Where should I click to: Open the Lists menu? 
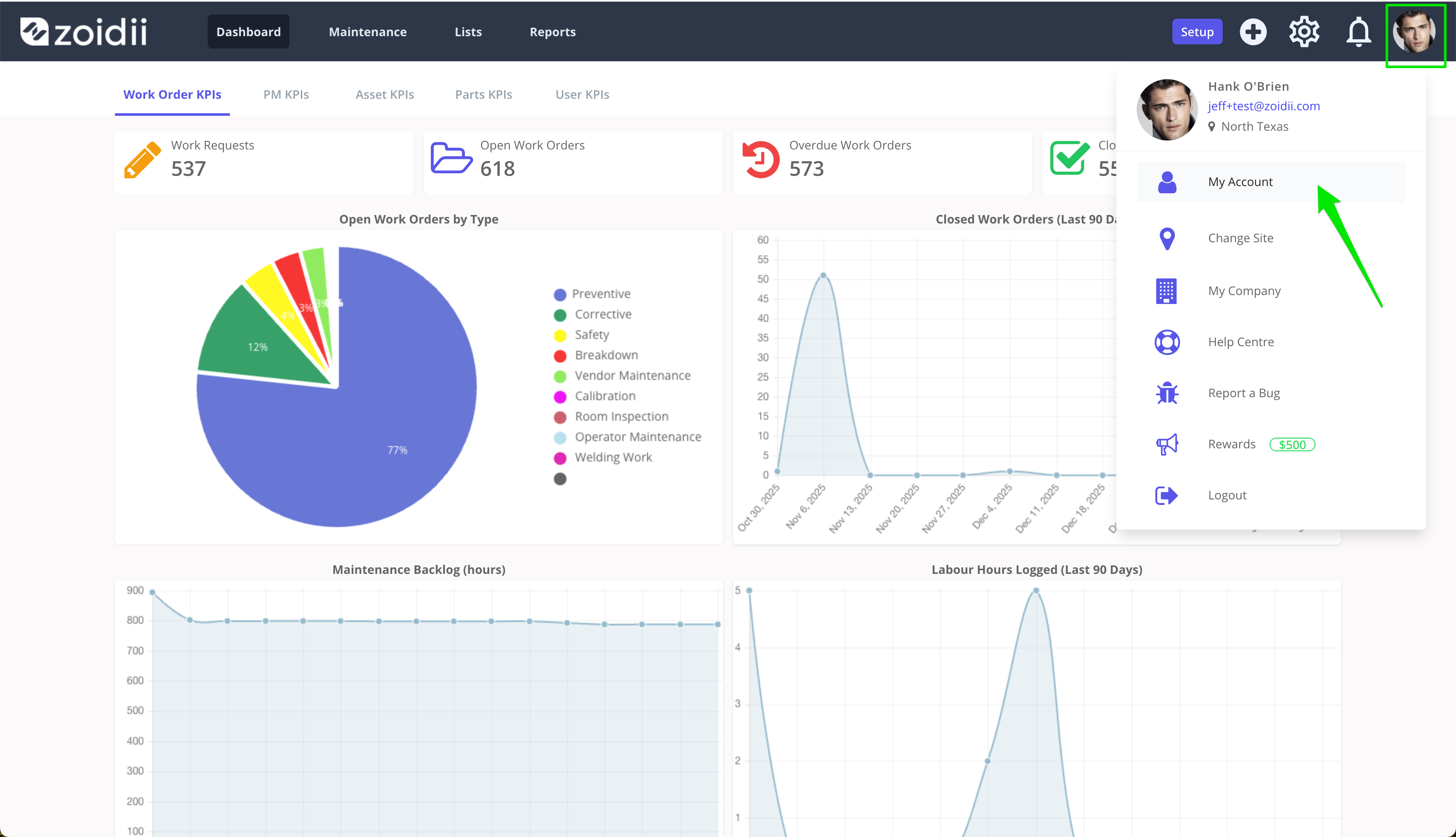pos(468,32)
